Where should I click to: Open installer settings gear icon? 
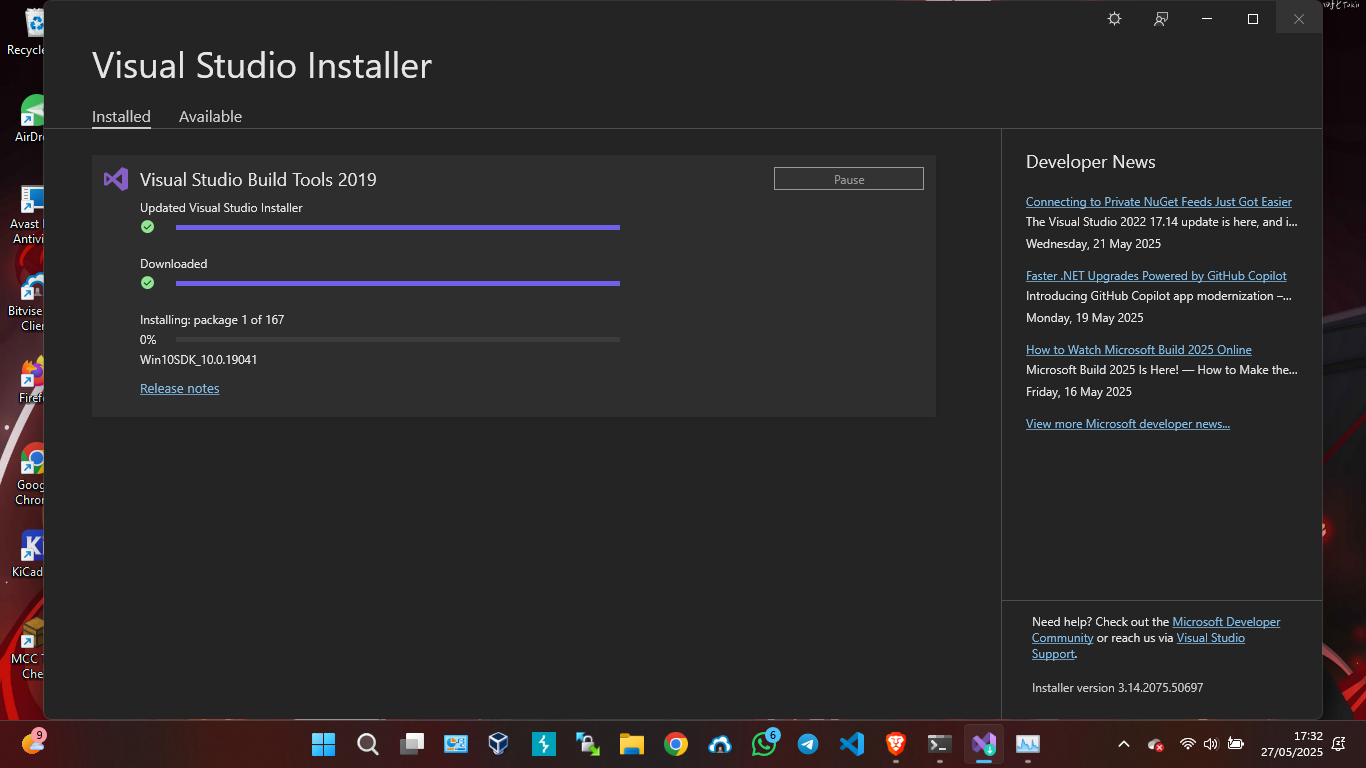pyautogui.click(x=1114, y=19)
